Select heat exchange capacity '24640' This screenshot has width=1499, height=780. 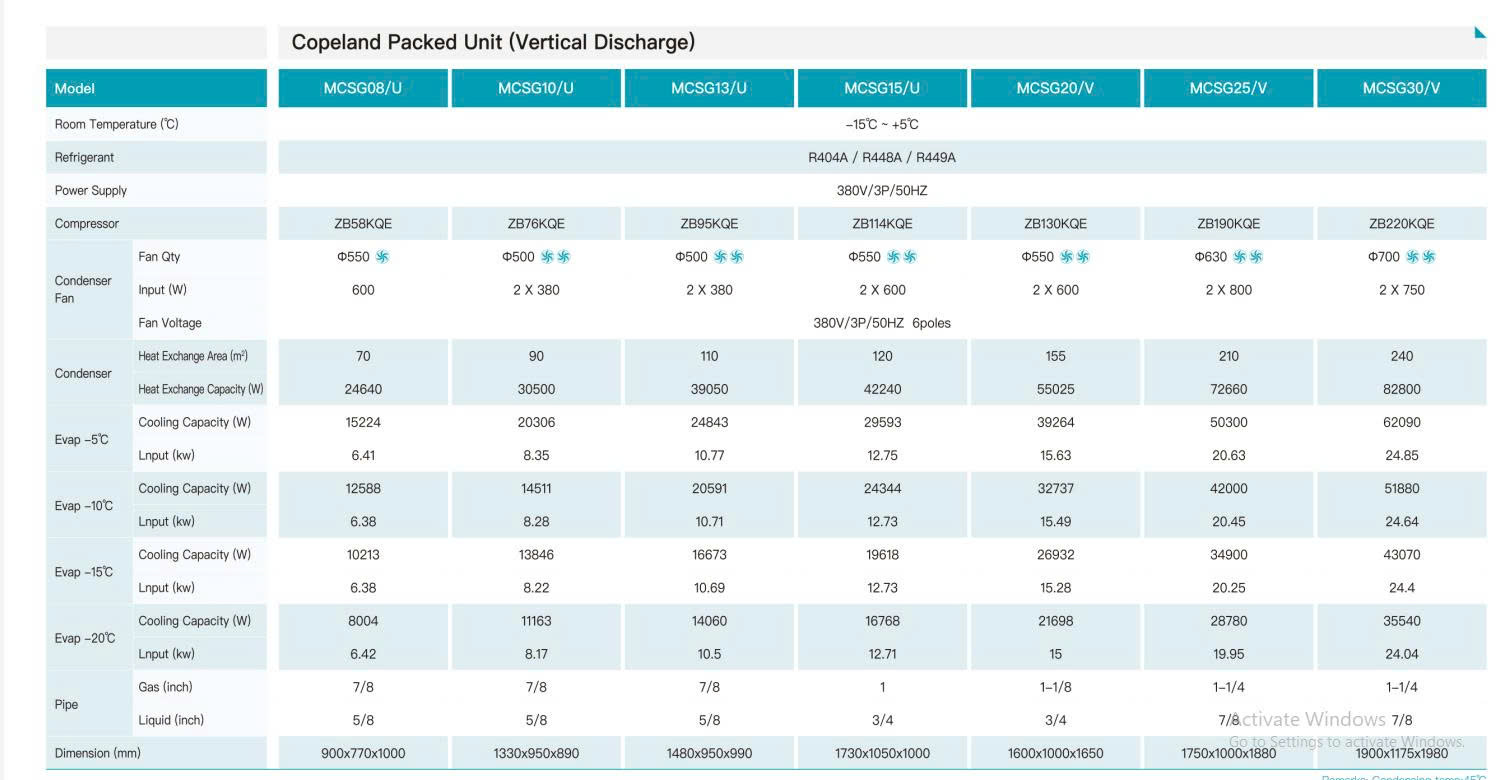click(363, 389)
